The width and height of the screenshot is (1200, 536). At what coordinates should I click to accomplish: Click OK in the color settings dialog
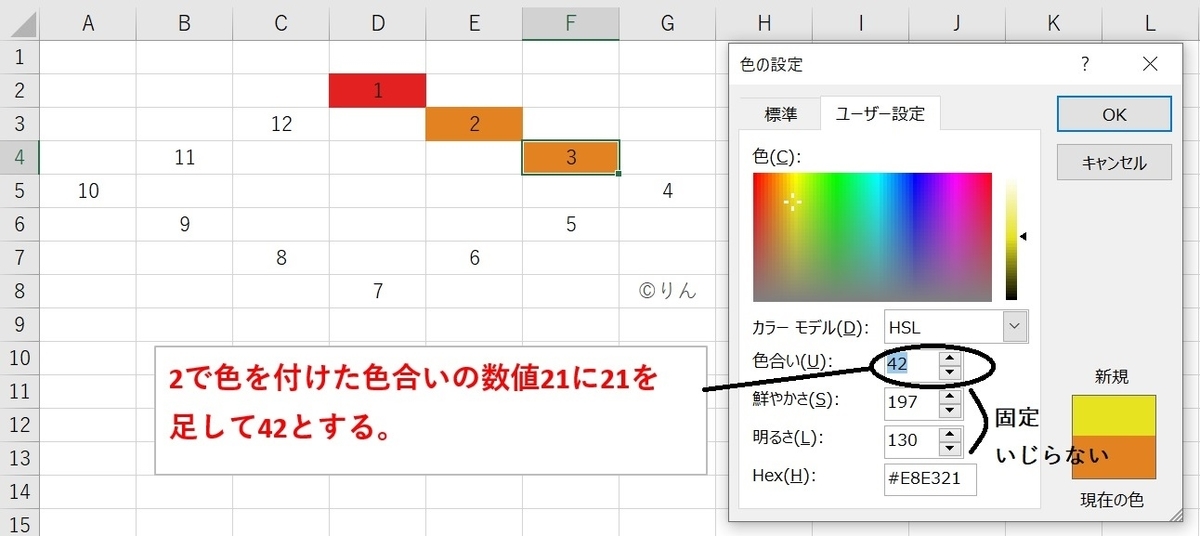[x=1114, y=114]
